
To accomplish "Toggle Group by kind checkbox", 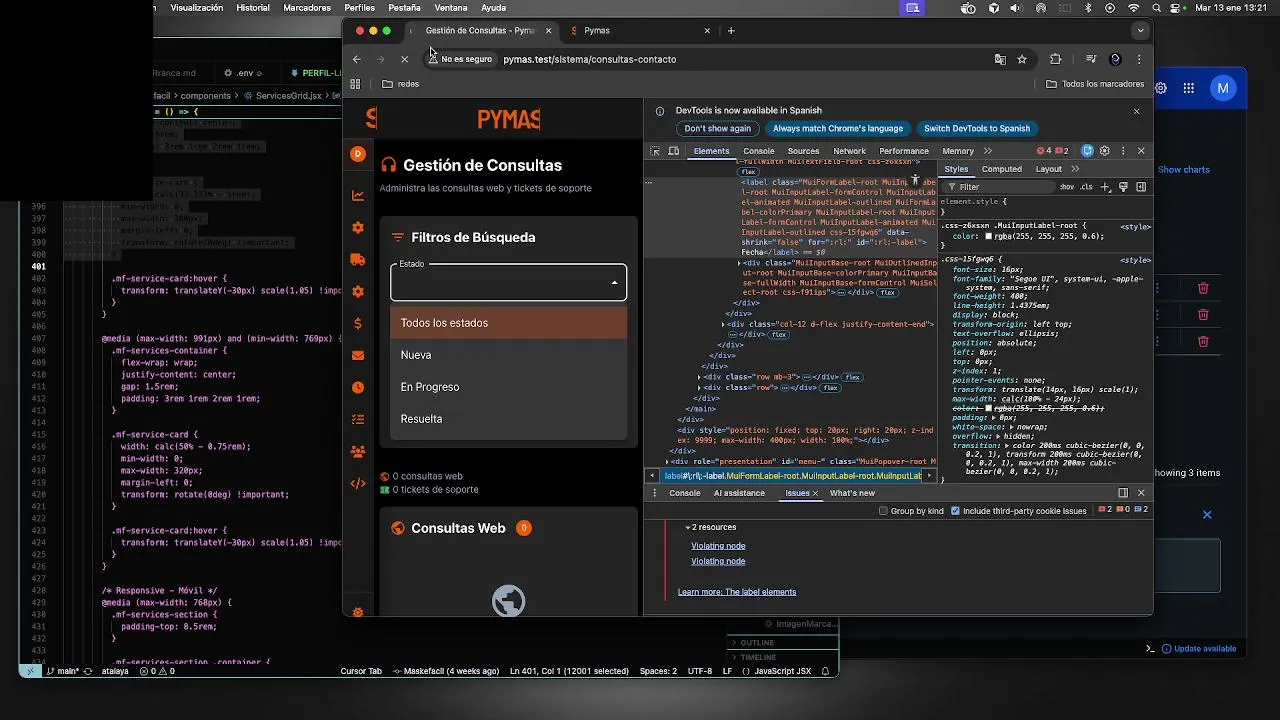I will (x=883, y=511).
